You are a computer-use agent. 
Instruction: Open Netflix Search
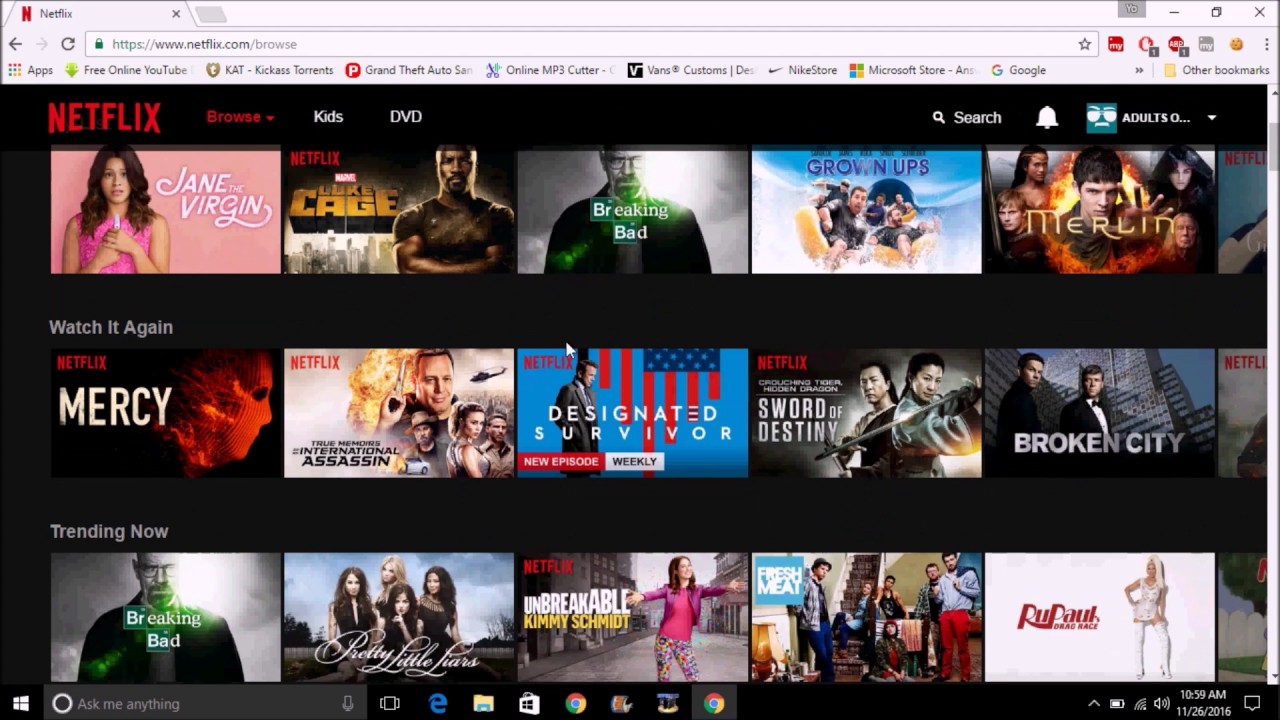(966, 117)
